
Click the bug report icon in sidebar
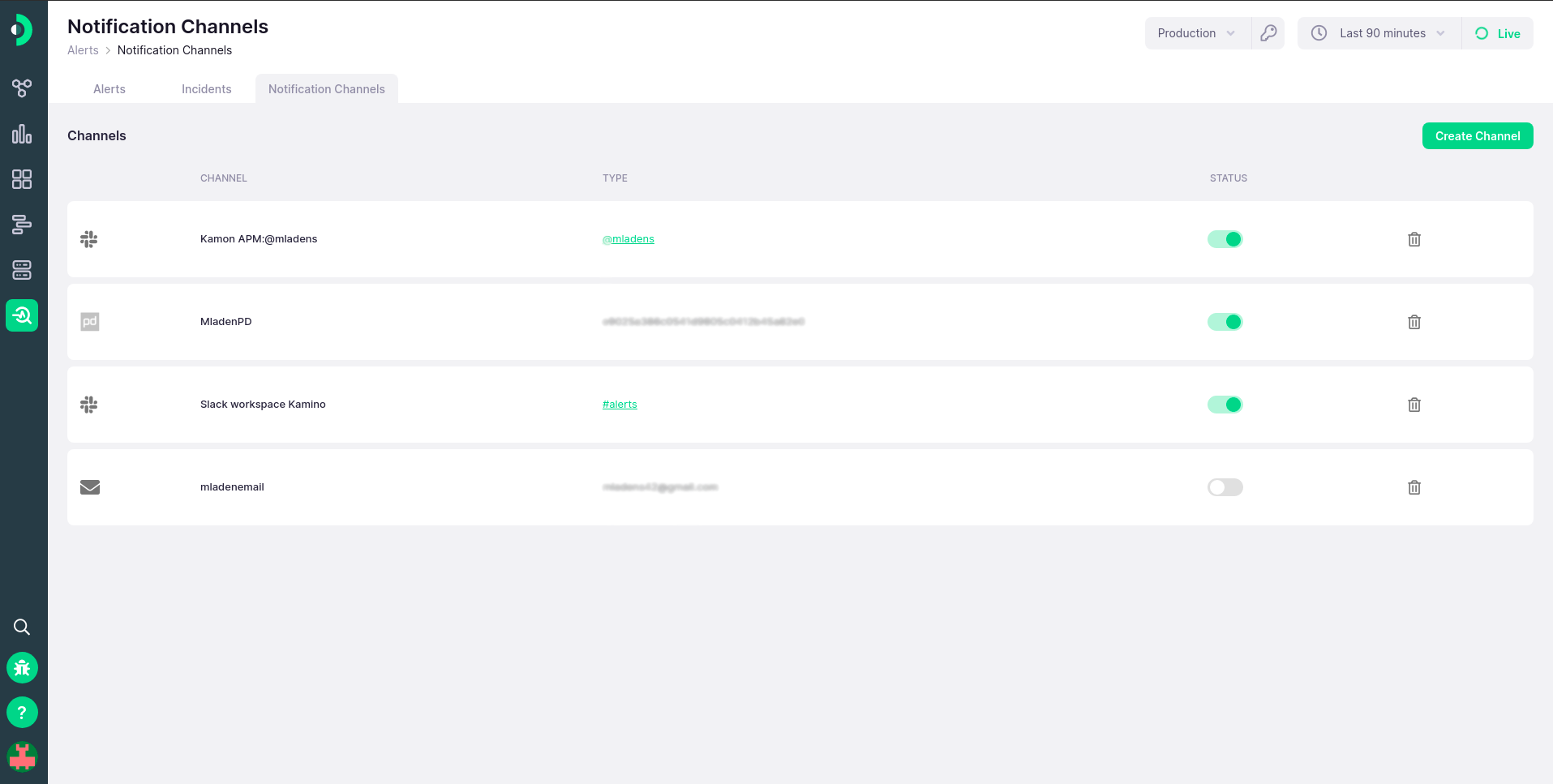tap(22, 668)
